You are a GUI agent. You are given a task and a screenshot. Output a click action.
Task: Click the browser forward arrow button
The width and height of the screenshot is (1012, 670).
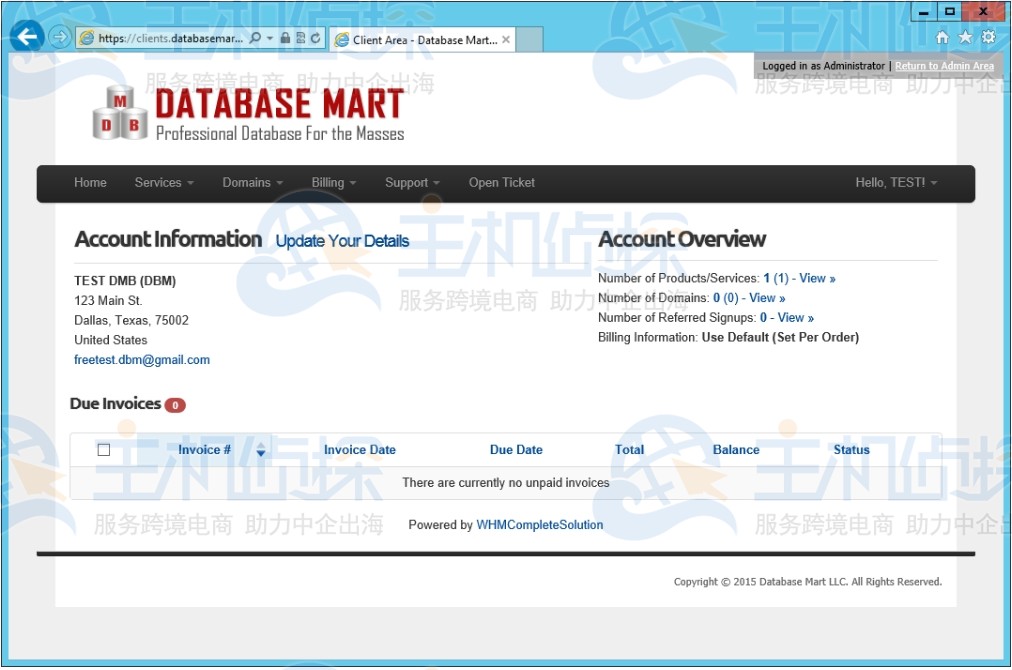coord(60,38)
